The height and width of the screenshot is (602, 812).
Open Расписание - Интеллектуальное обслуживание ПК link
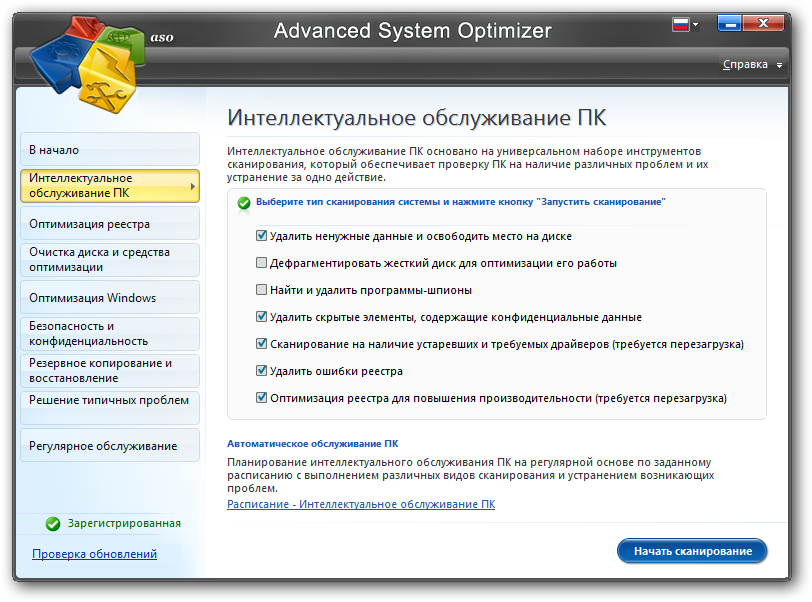tap(360, 505)
